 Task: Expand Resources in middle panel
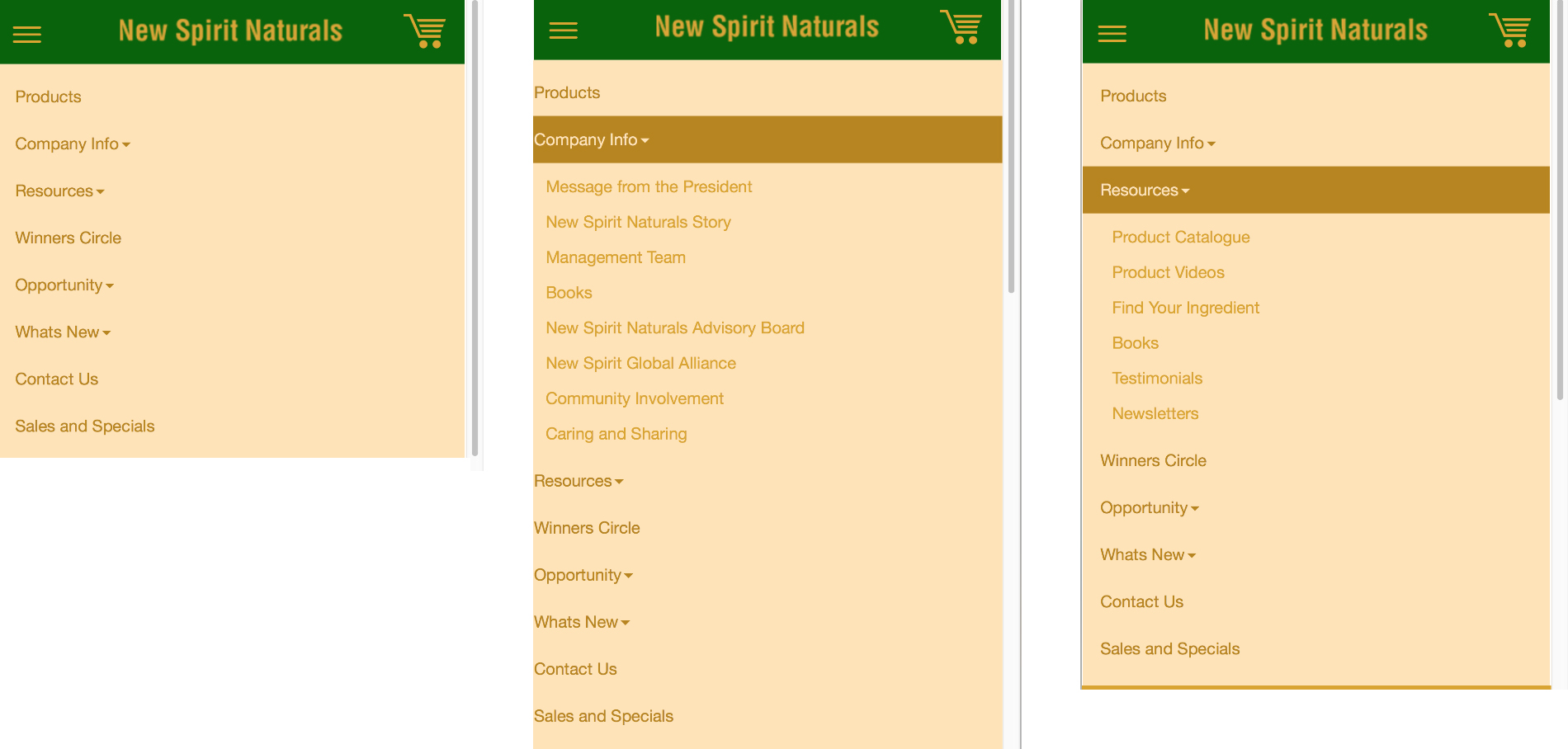579,481
